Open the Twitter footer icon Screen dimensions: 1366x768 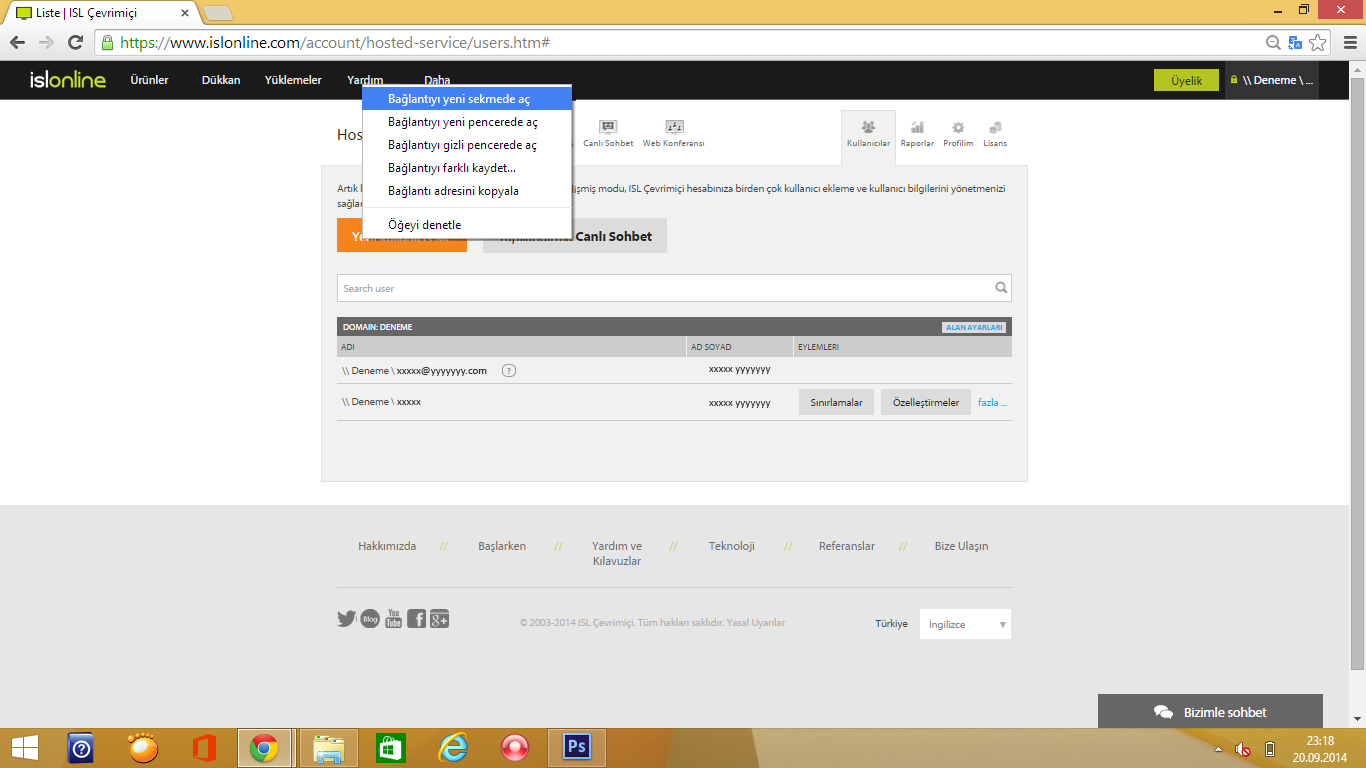coord(347,619)
